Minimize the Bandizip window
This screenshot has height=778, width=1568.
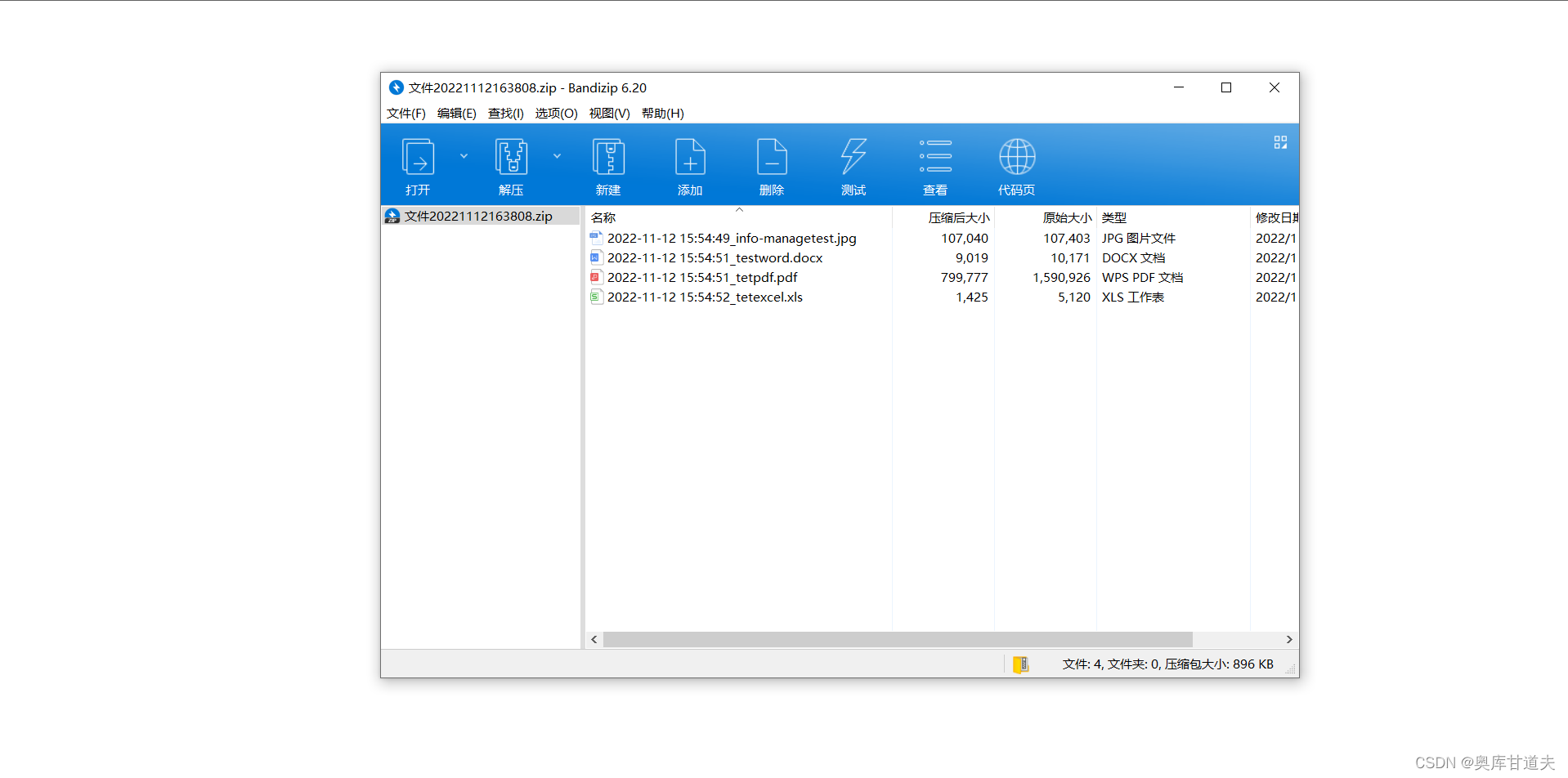[x=1179, y=87]
